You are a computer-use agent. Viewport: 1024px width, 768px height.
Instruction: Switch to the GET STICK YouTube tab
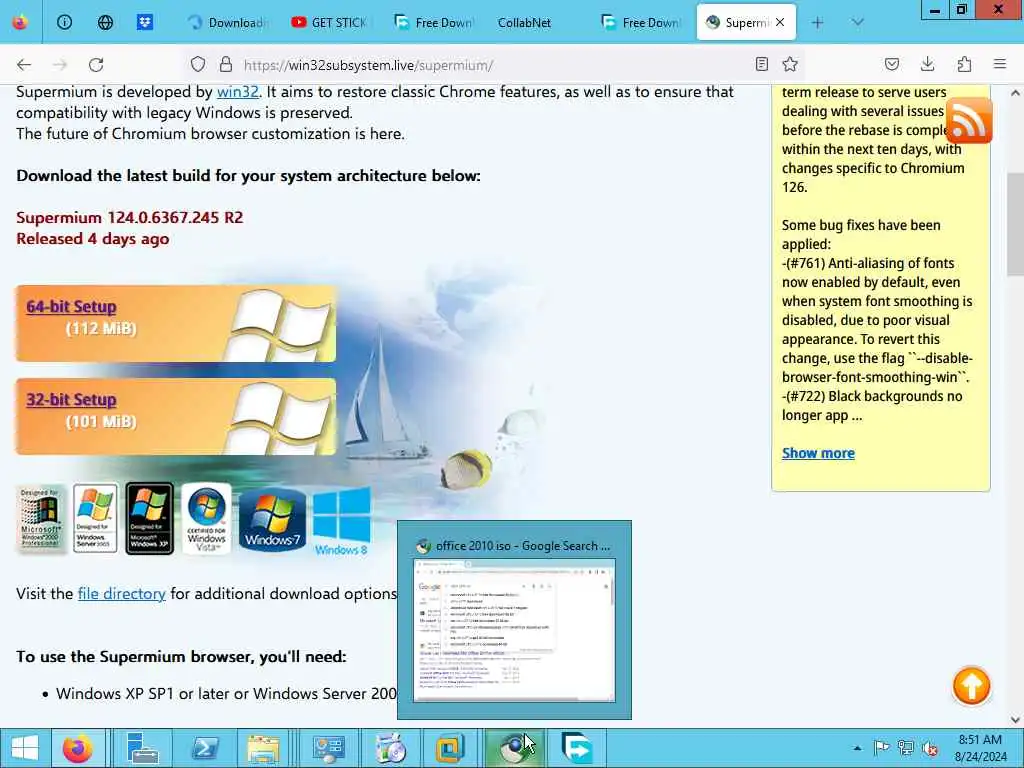coord(330,22)
